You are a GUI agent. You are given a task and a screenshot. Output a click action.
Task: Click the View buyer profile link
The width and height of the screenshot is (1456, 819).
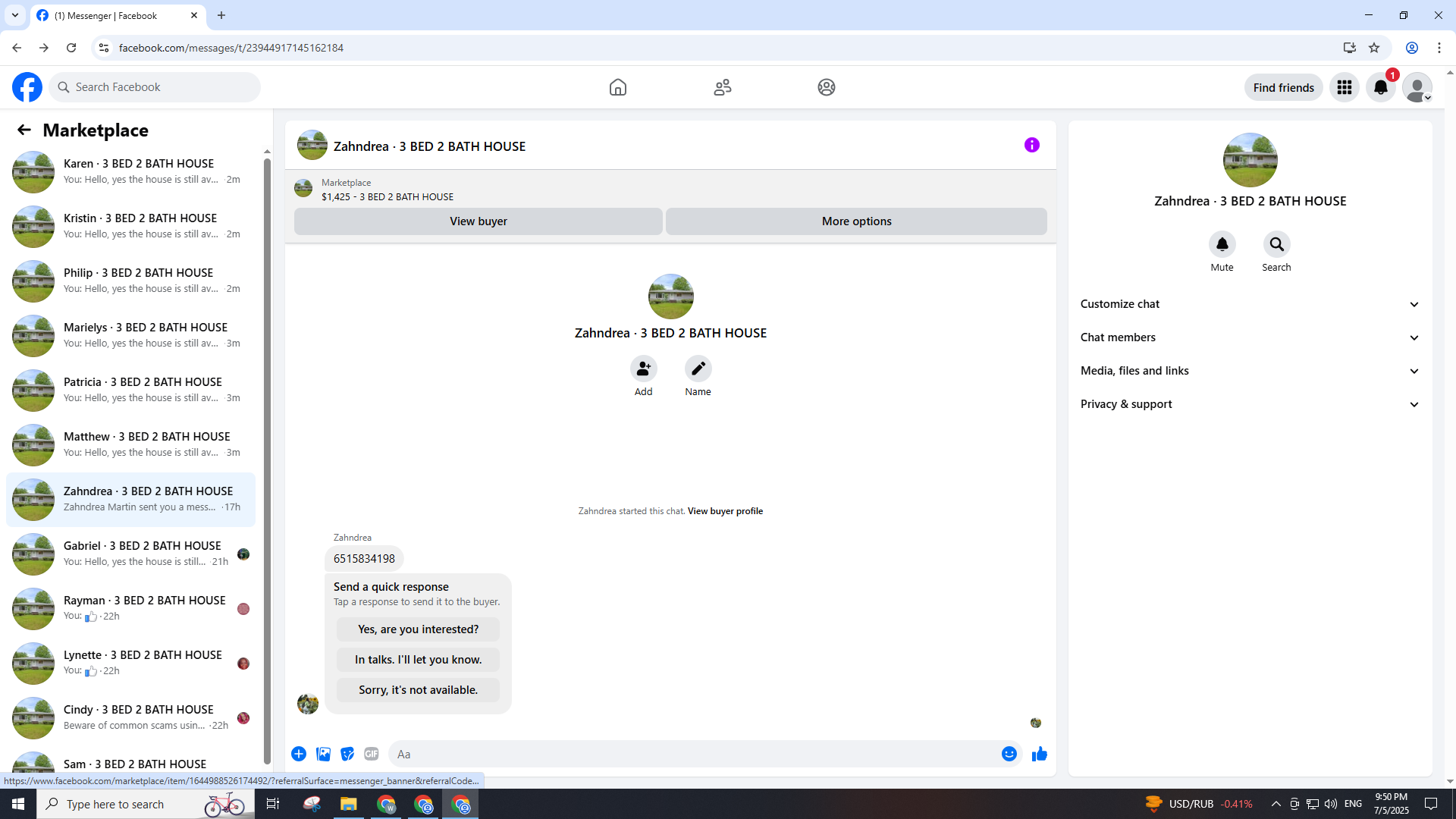click(725, 511)
